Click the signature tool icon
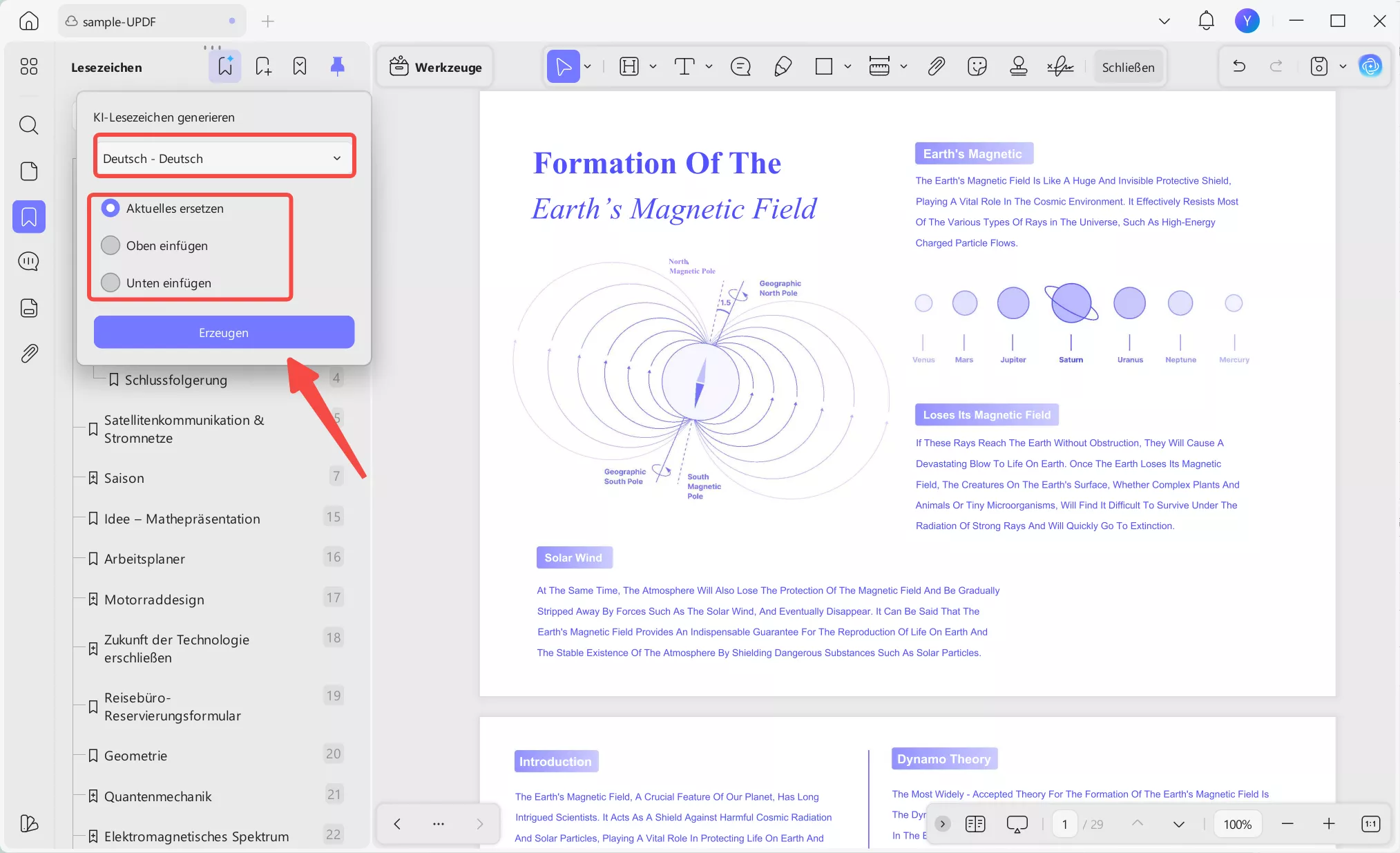This screenshot has height=853, width=1400. [x=1059, y=67]
